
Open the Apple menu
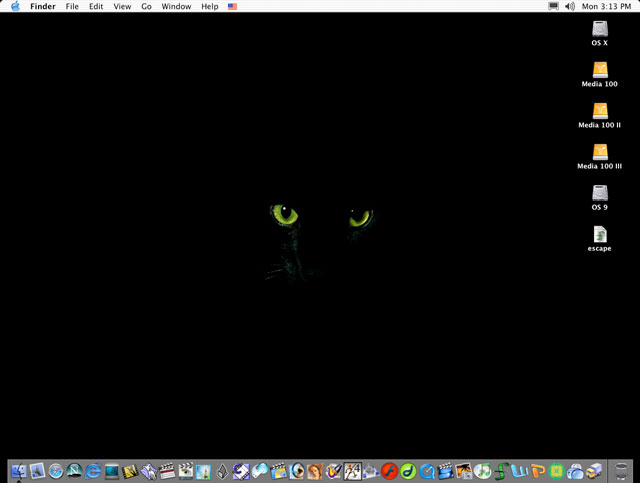point(14,6)
